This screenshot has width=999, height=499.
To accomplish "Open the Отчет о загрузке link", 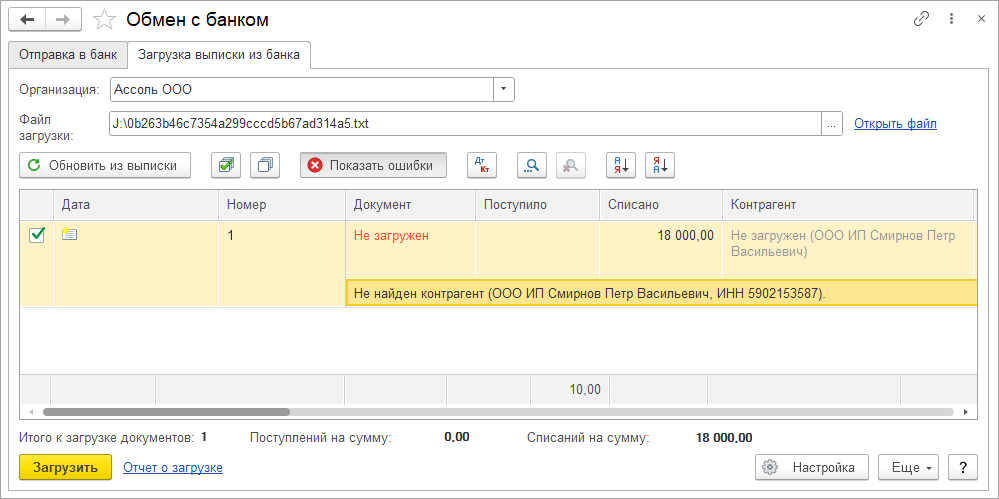I will coord(172,467).
